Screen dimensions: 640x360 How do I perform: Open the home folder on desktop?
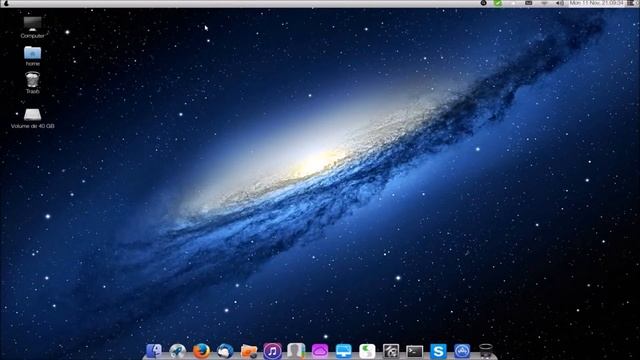click(x=33, y=56)
